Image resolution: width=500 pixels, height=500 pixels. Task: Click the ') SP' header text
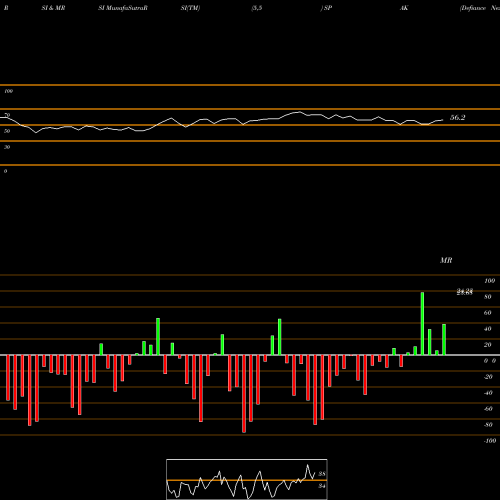(326, 8)
